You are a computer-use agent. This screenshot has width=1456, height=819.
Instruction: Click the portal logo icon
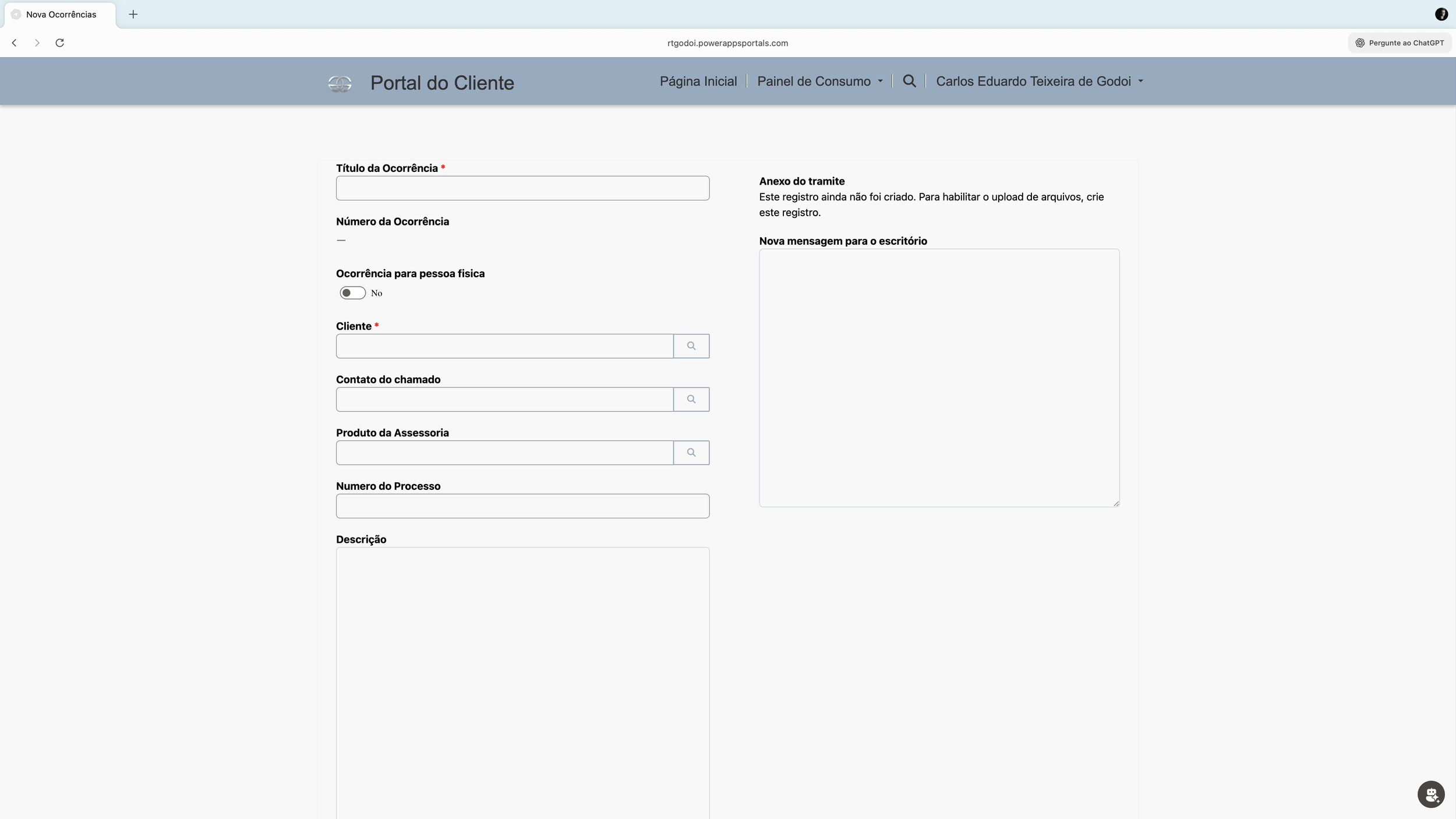(340, 83)
